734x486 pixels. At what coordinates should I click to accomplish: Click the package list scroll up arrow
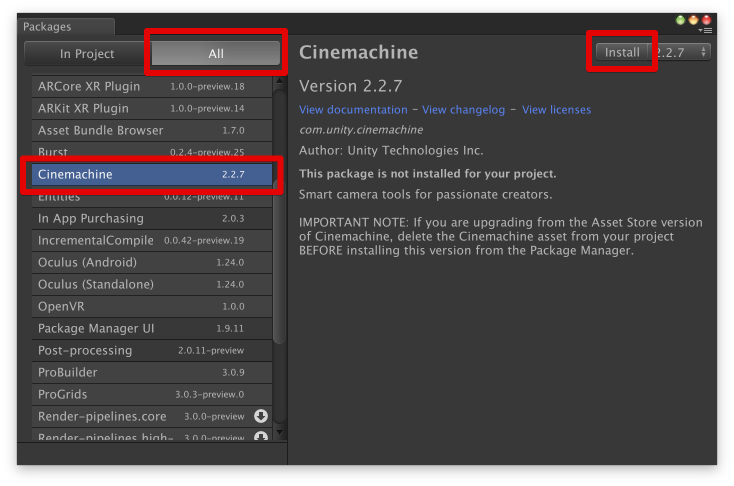pos(279,81)
